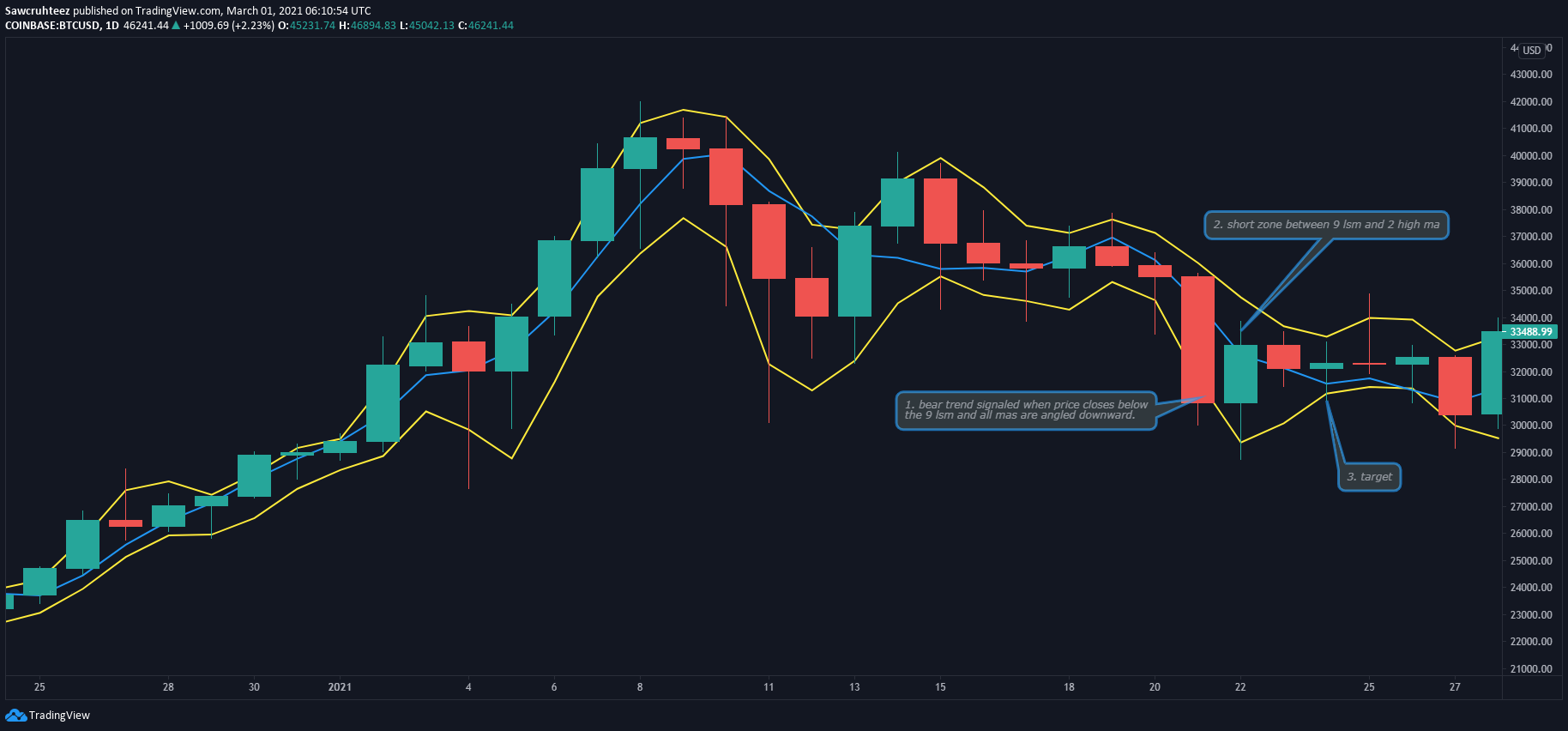This screenshot has height=731, width=1568.
Task: Click the 27000.00 price axis label
Action: tap(1531, 507)
